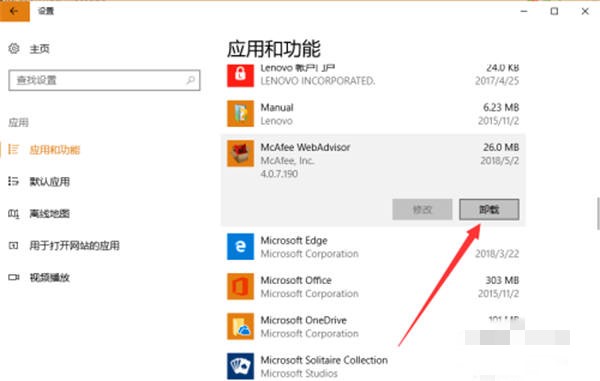The width and height of the screenshot is (600, 381).
Task: Select the 视频播放 camera icon
Action: coord(13,277)
